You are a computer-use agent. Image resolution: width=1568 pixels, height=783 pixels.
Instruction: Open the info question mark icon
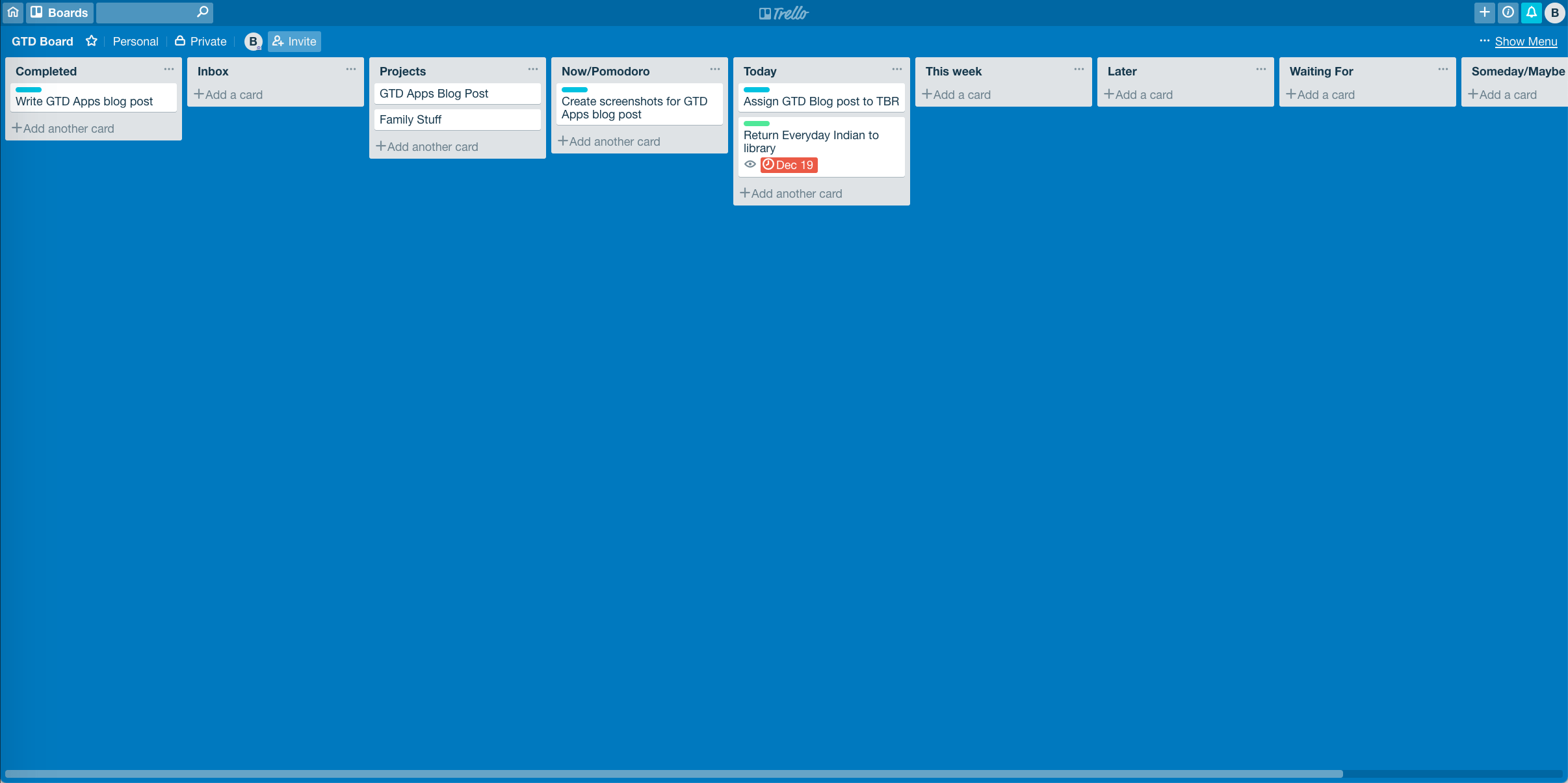tap(1508, 12)
